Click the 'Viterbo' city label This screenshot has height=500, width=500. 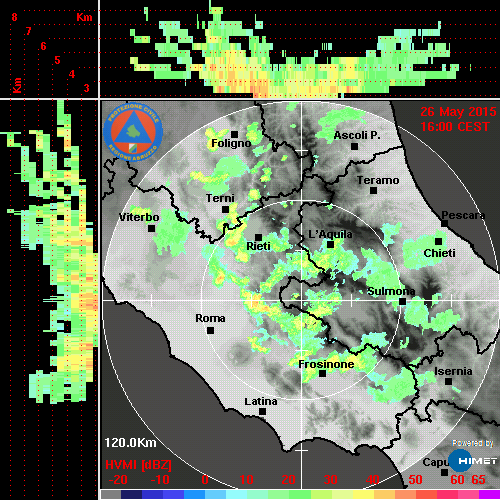pos(139,217)
